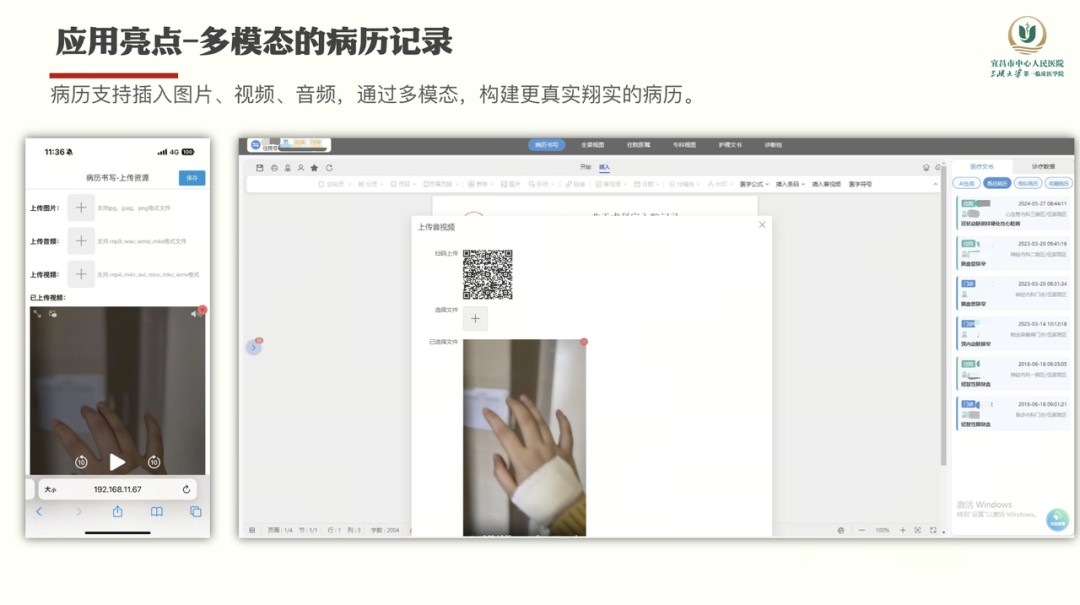Go forward in the phone browser
1080x605 pixels.
(79, 511)
